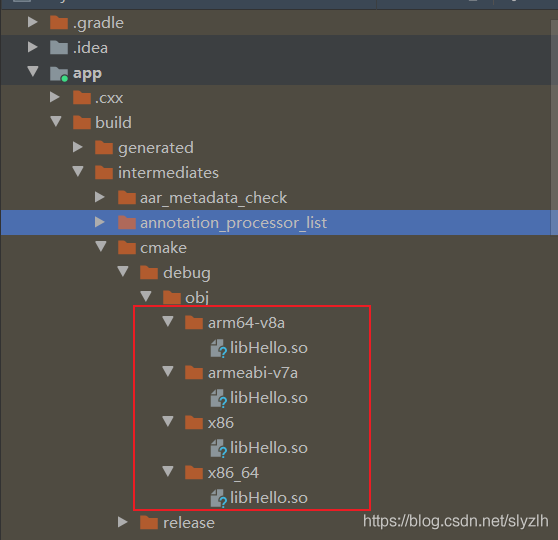Collapse the build folder arrow

[56, 121]
